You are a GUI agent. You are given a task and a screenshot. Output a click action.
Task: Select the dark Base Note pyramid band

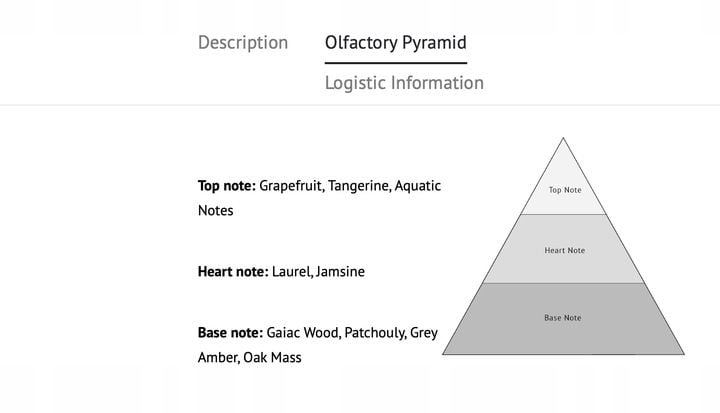562,318
